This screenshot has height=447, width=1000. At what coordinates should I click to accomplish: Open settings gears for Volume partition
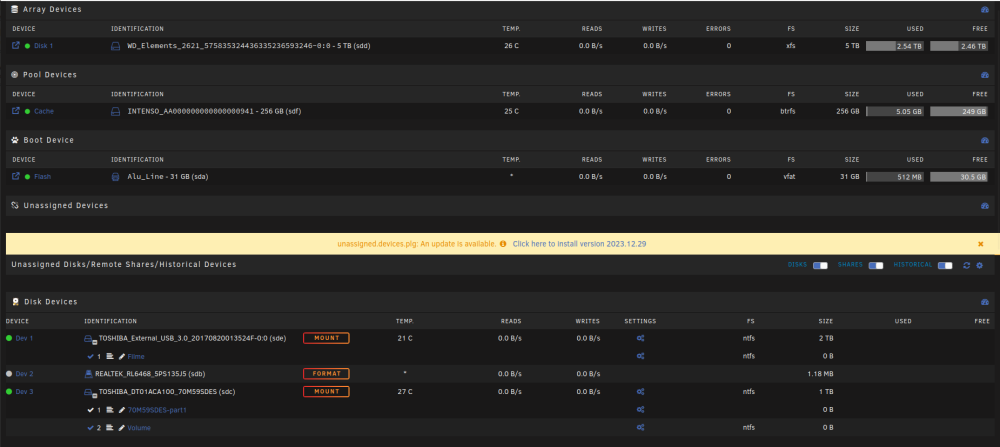pyautogui.click(x=640, y=427)
